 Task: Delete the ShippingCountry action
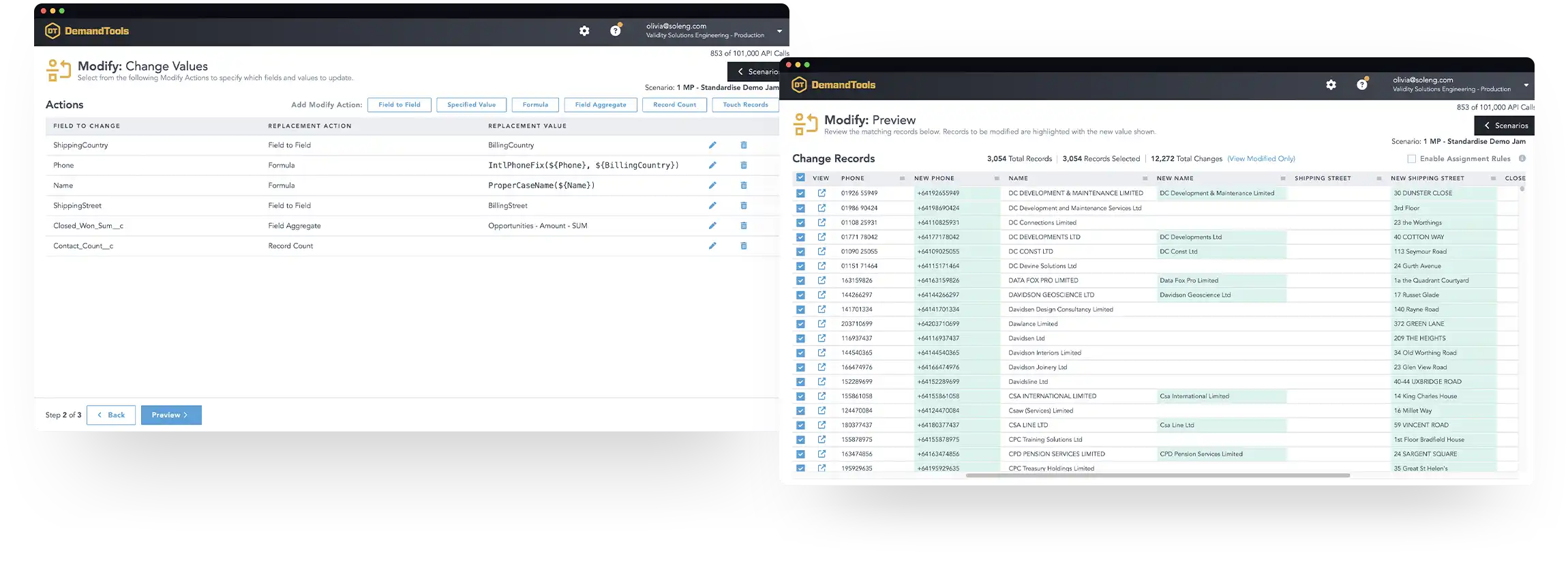(744, 145)
